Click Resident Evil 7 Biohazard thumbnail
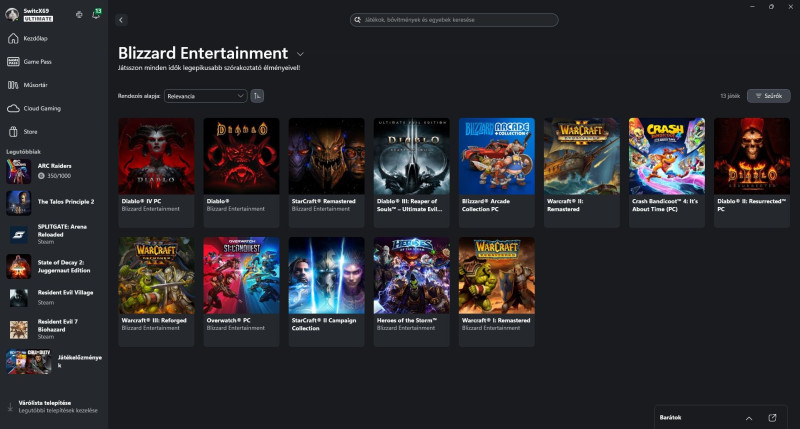The image size is (800, 429). pyautogui.click(x=18, y=330)
